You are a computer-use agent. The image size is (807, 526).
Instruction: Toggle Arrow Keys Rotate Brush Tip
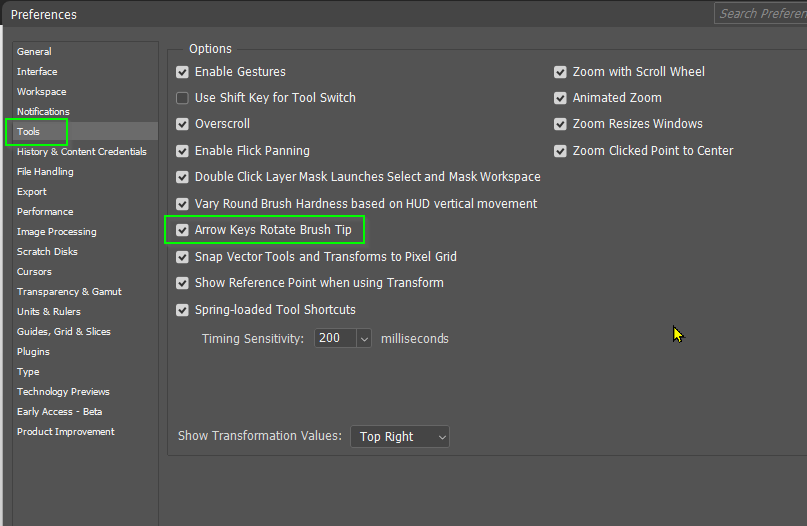click(182, 230)
